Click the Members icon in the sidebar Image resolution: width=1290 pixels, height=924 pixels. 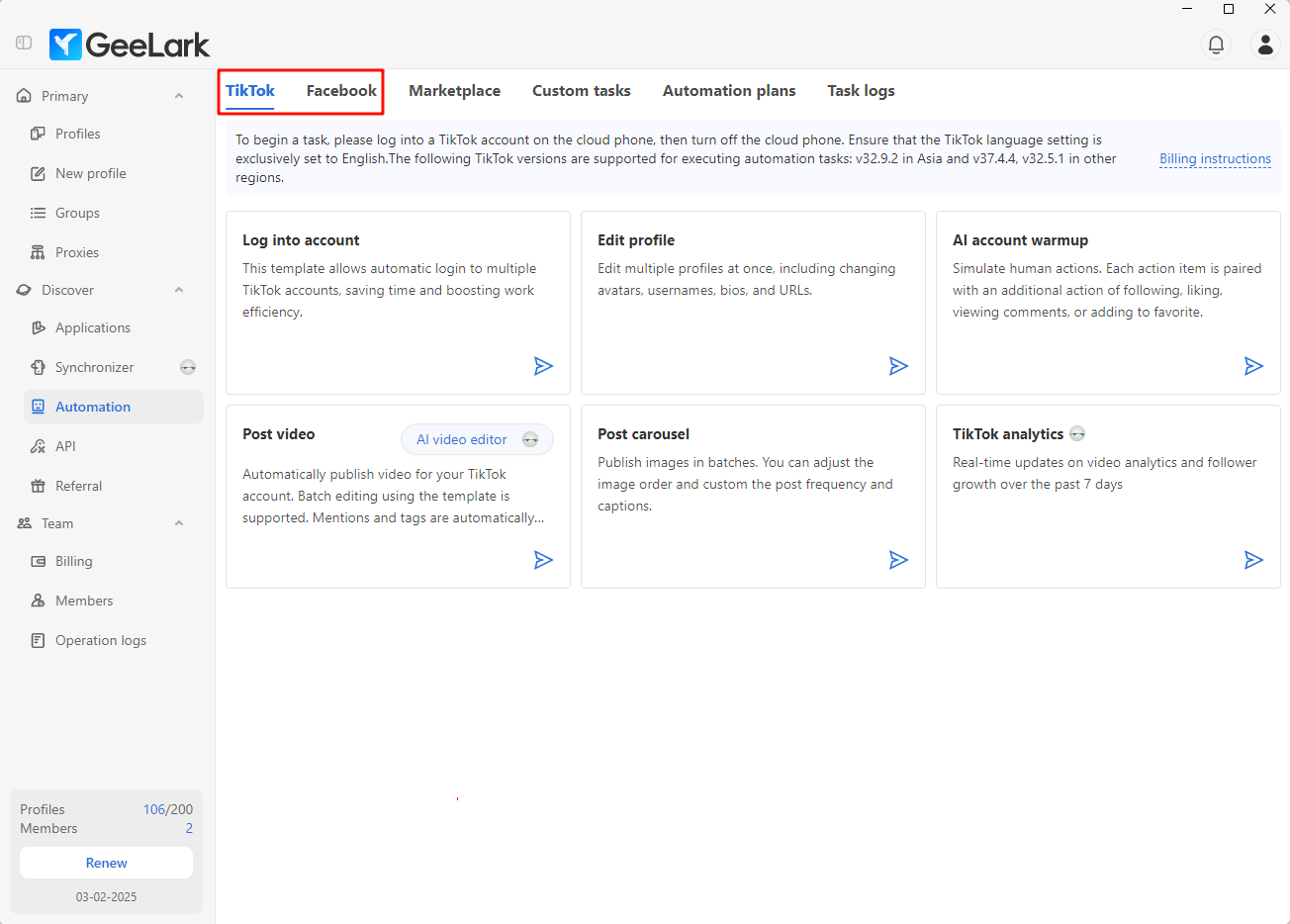(x=38, y=601)
